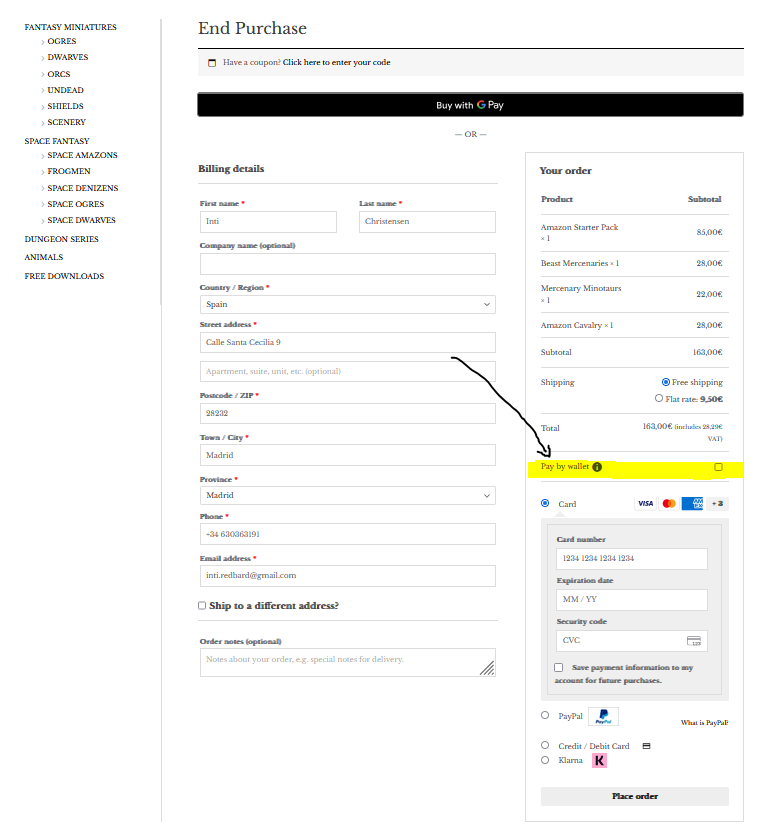This screenshot has height=831, width=769.
Task: Click into the Card number field
Action: click(631, 558)
